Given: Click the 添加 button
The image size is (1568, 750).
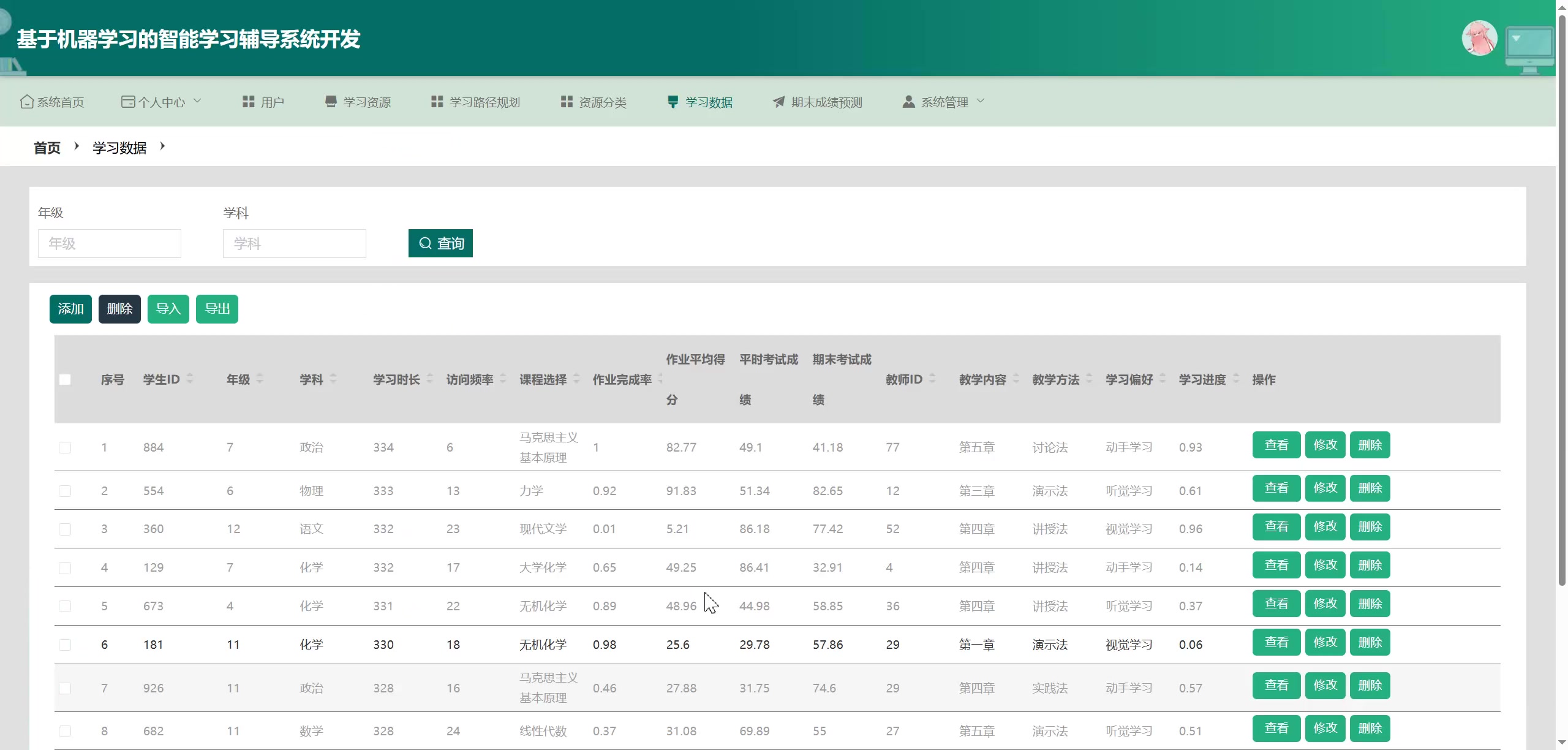Looking at the screenshot, I should [x=70, y=309].
